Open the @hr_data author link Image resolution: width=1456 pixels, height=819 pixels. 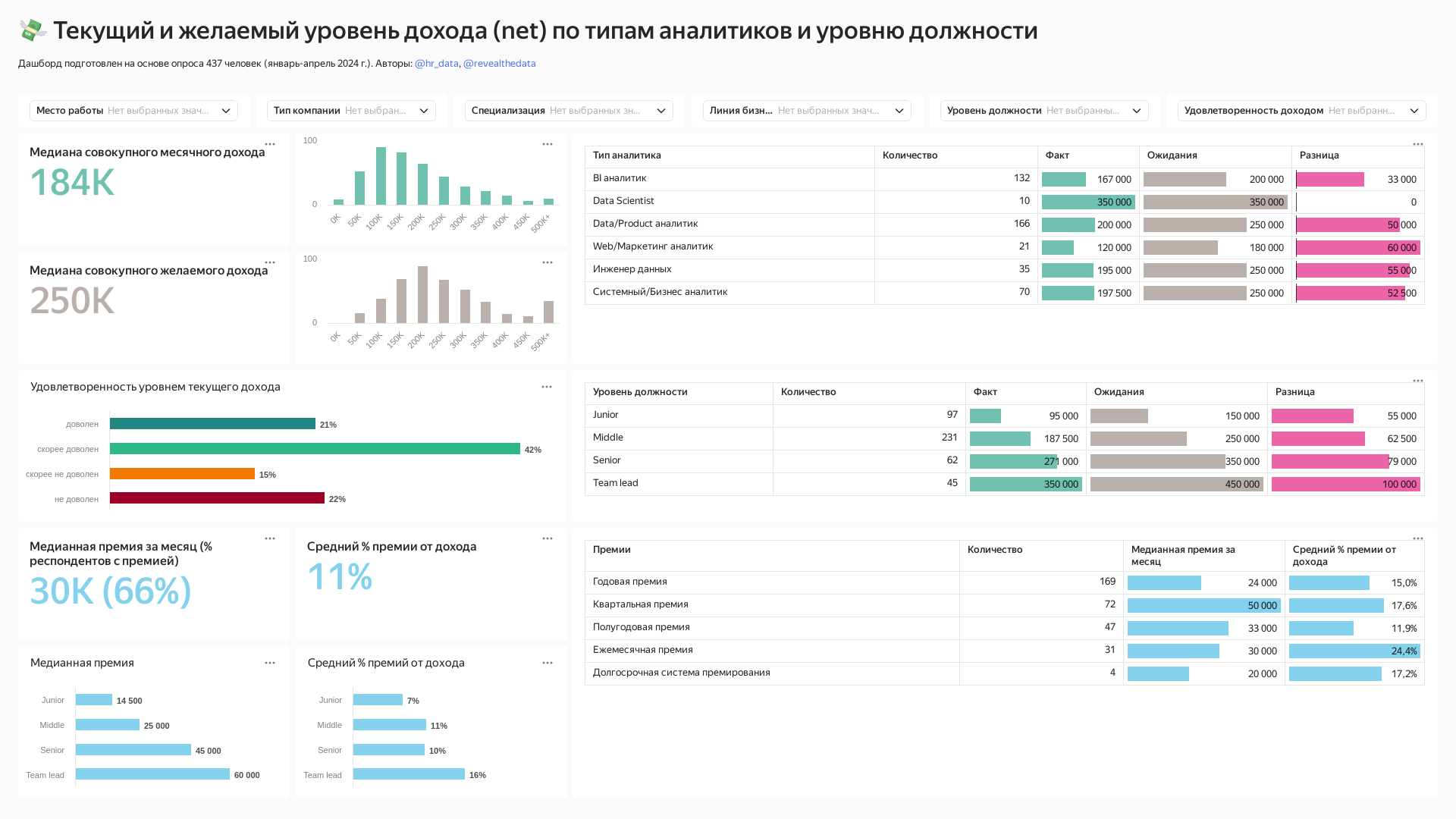[x=437, y=64]
